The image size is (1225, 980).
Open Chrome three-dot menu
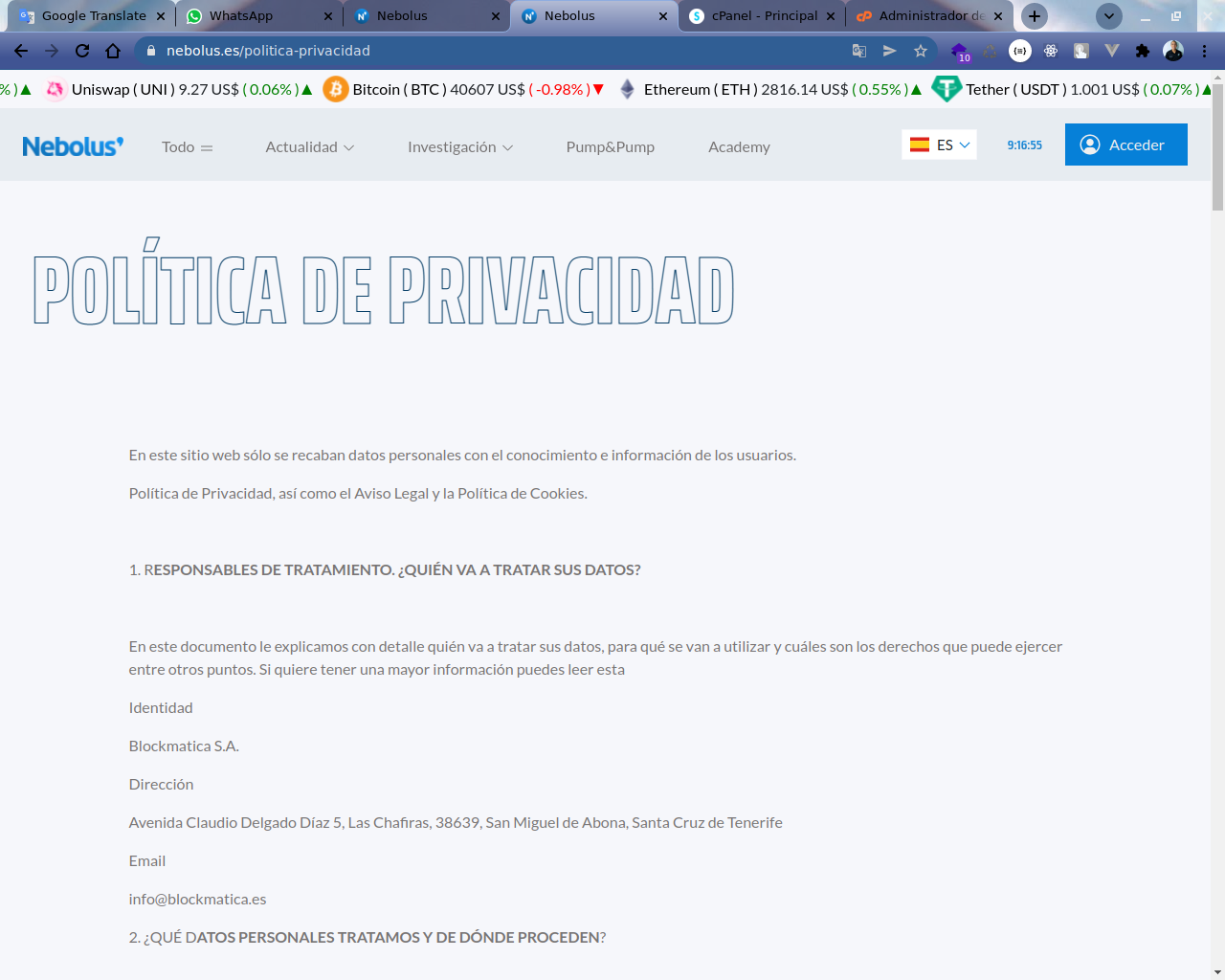(1204, 51)
